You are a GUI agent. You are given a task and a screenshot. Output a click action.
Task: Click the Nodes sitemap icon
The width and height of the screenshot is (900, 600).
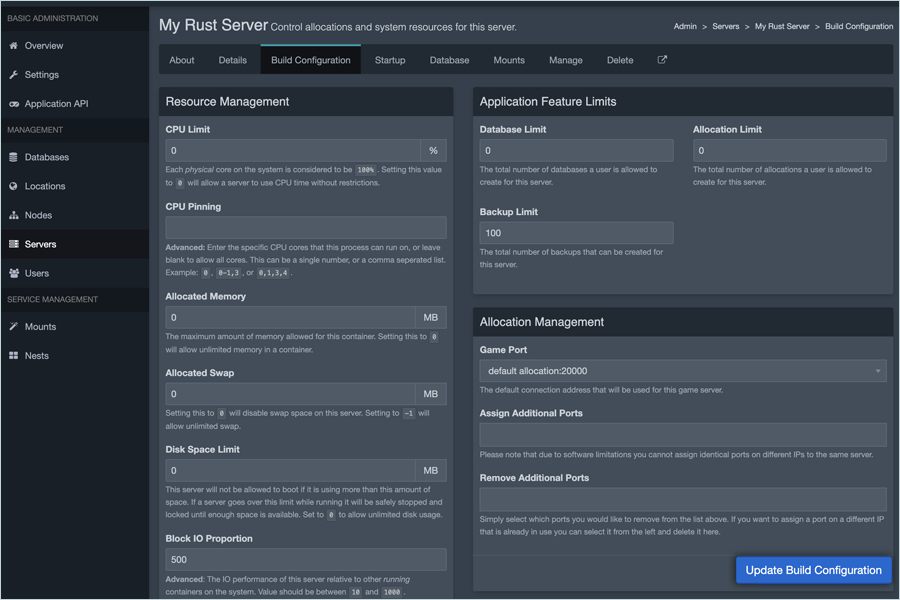point(14,215)
